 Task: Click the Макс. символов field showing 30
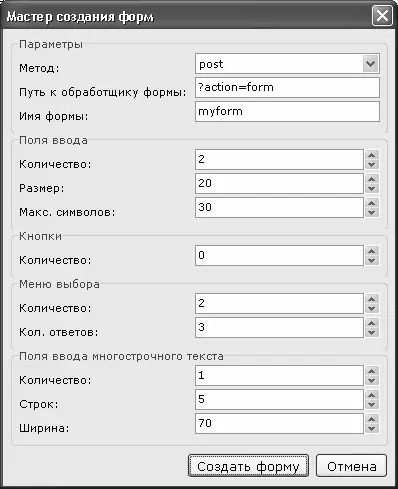point(279,208)
